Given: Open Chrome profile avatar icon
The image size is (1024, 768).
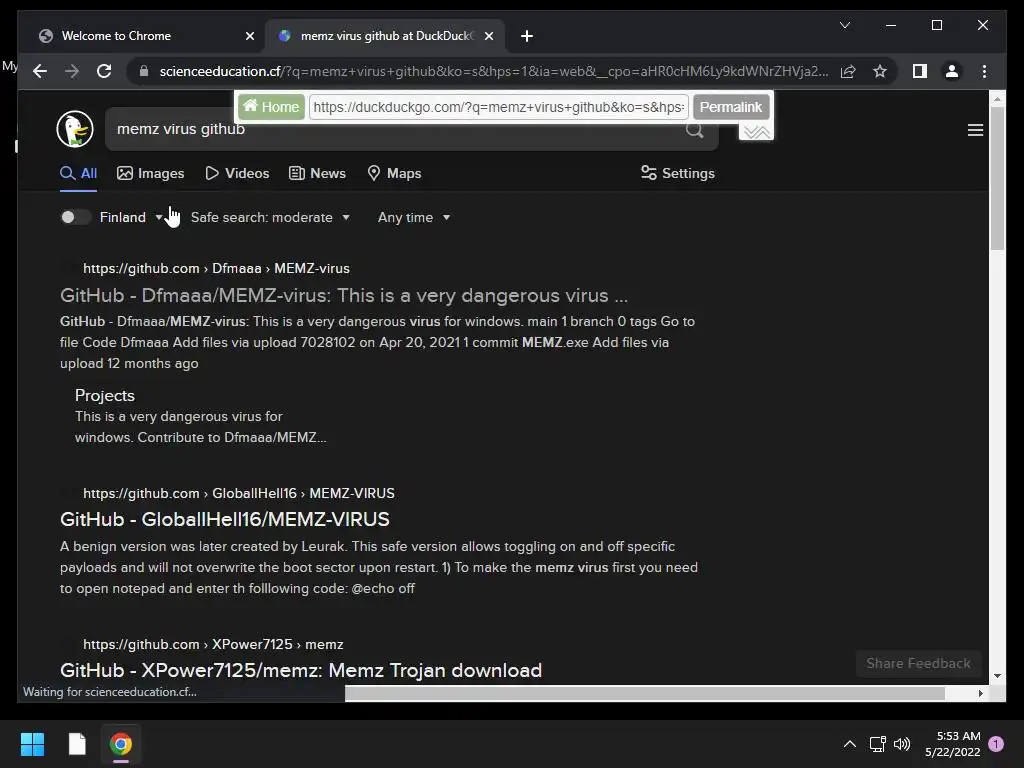Looking at the screenshot, I should pyautogui.click(x=952, y=71).
